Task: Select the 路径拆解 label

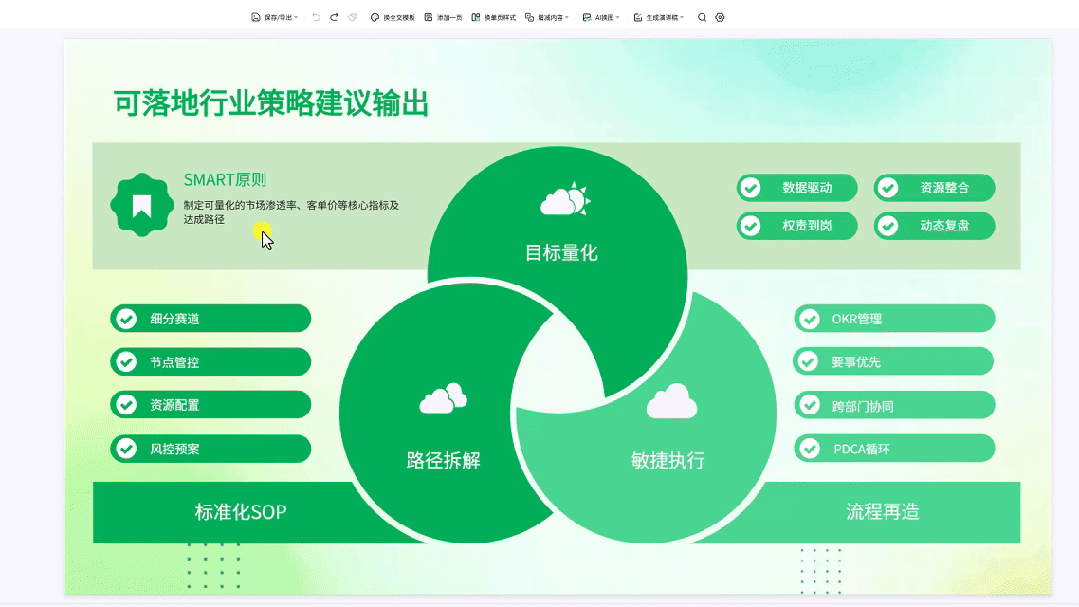Action: (443, 460)
